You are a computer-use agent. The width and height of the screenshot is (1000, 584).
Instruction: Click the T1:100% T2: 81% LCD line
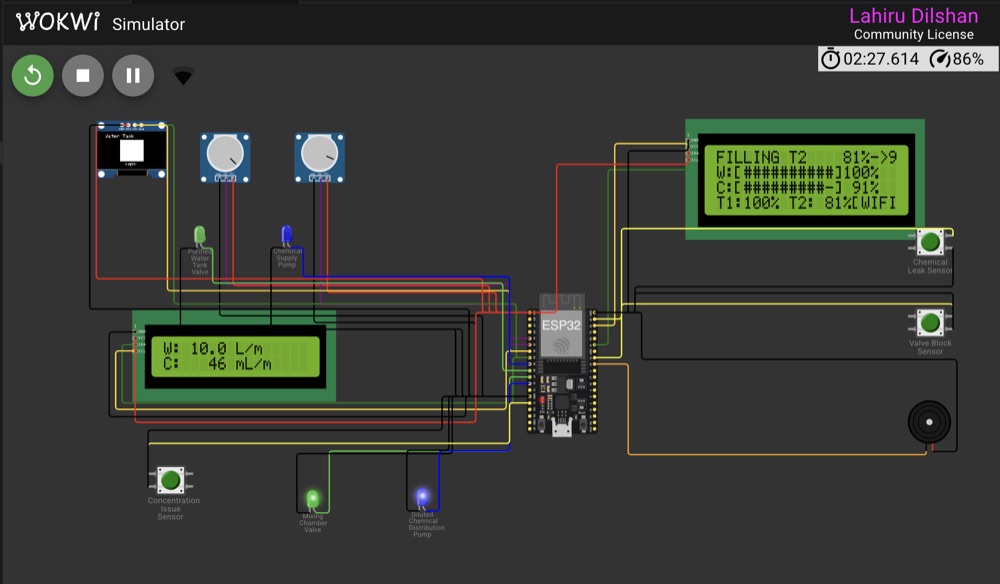tap(806, 203)
